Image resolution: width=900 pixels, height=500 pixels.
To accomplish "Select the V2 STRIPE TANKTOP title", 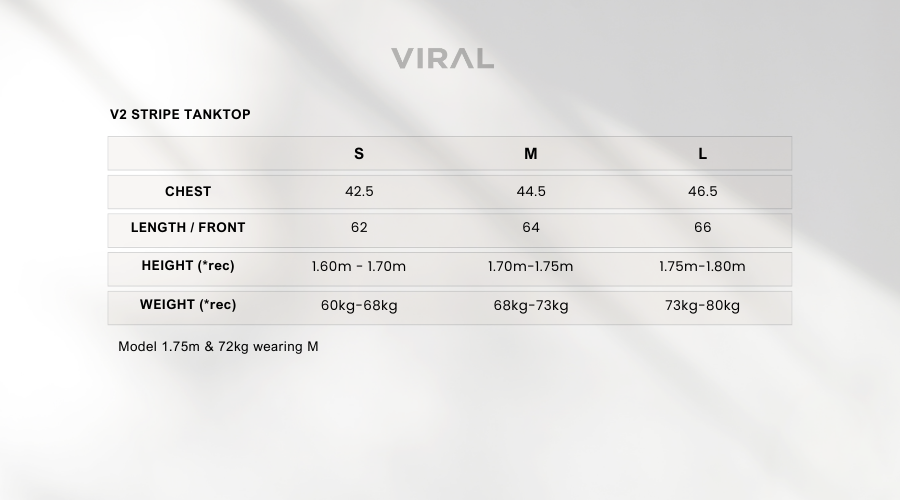I will pos(180,114).
